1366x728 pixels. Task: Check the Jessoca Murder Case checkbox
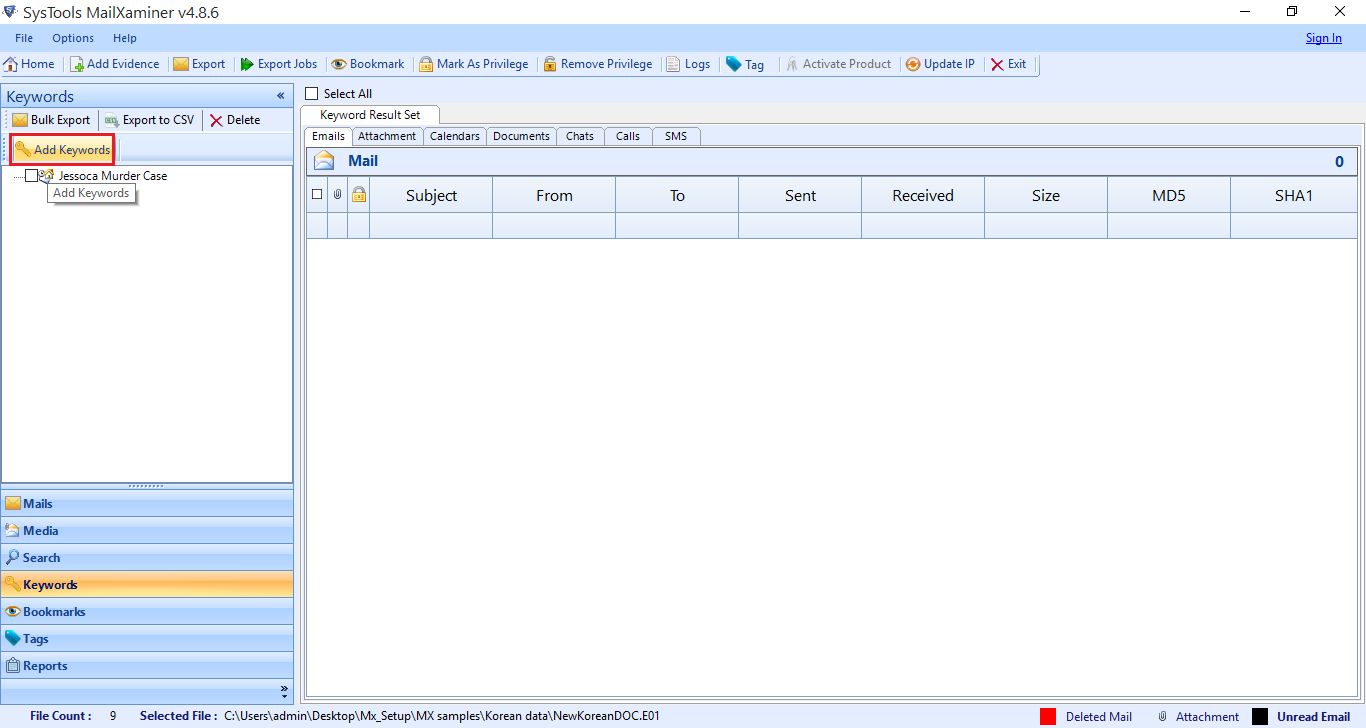tap(31, 176)
